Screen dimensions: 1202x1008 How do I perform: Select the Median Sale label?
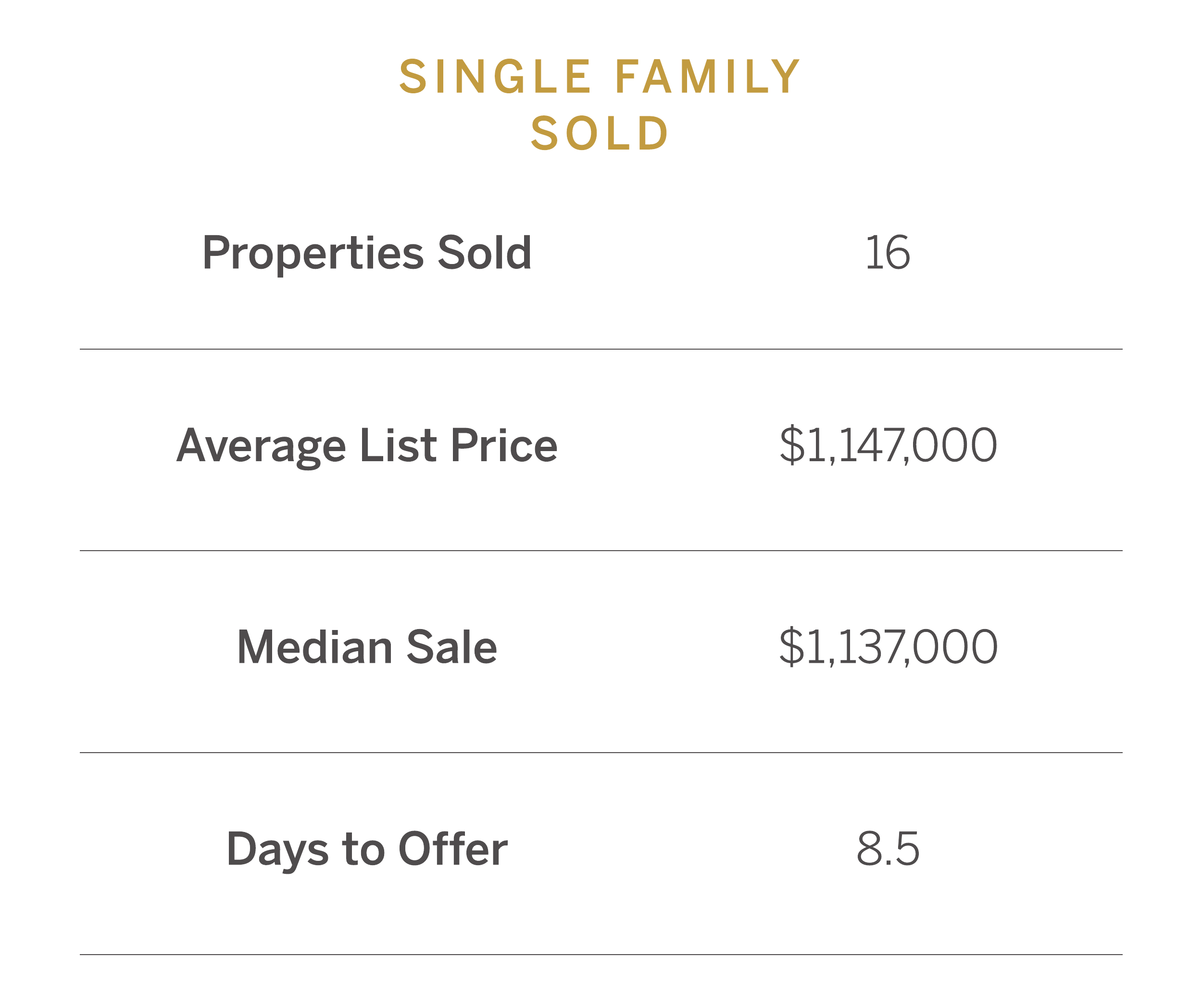[367, 647]
